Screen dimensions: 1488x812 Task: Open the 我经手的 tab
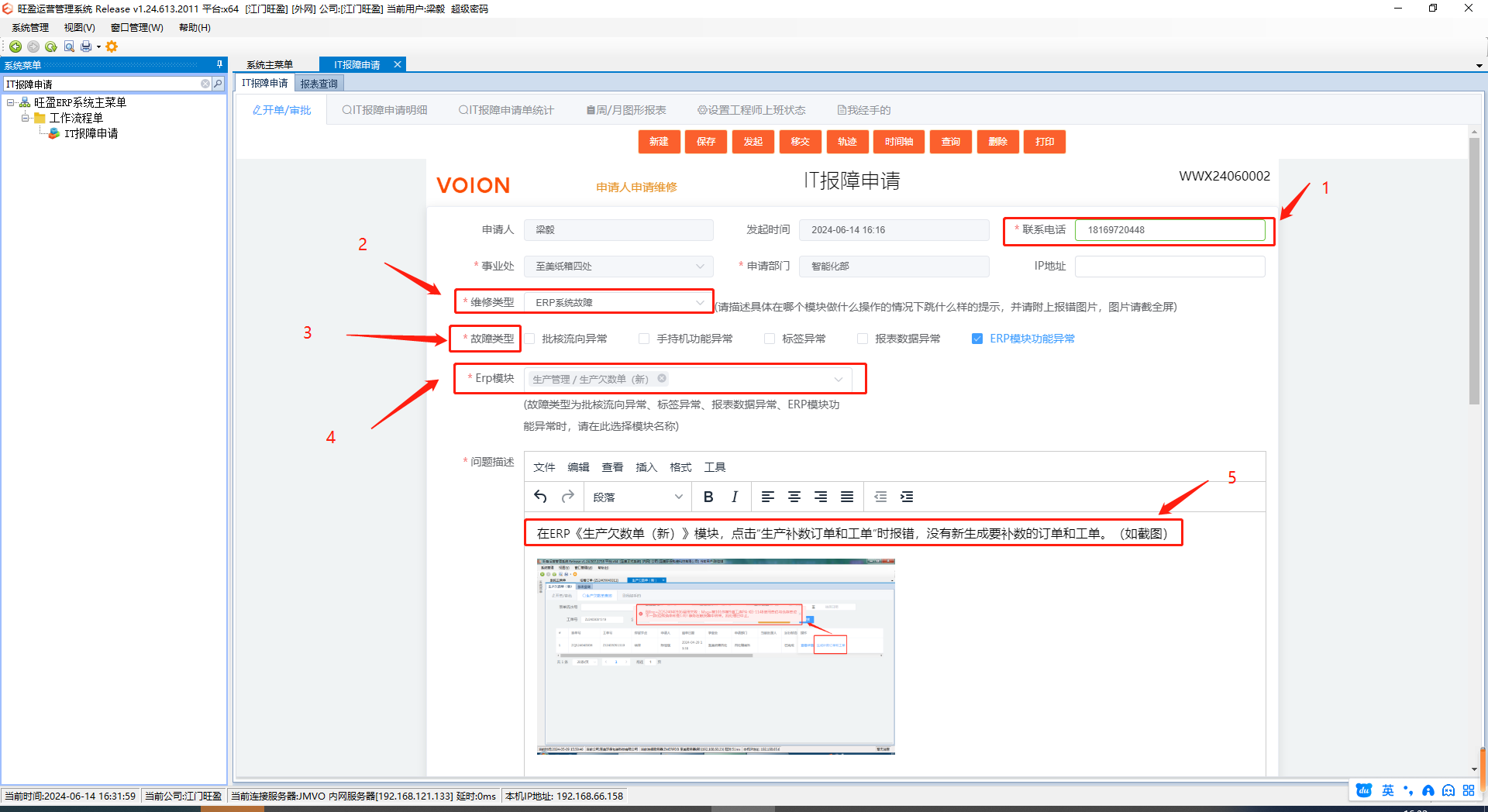(x=863, y=110)
